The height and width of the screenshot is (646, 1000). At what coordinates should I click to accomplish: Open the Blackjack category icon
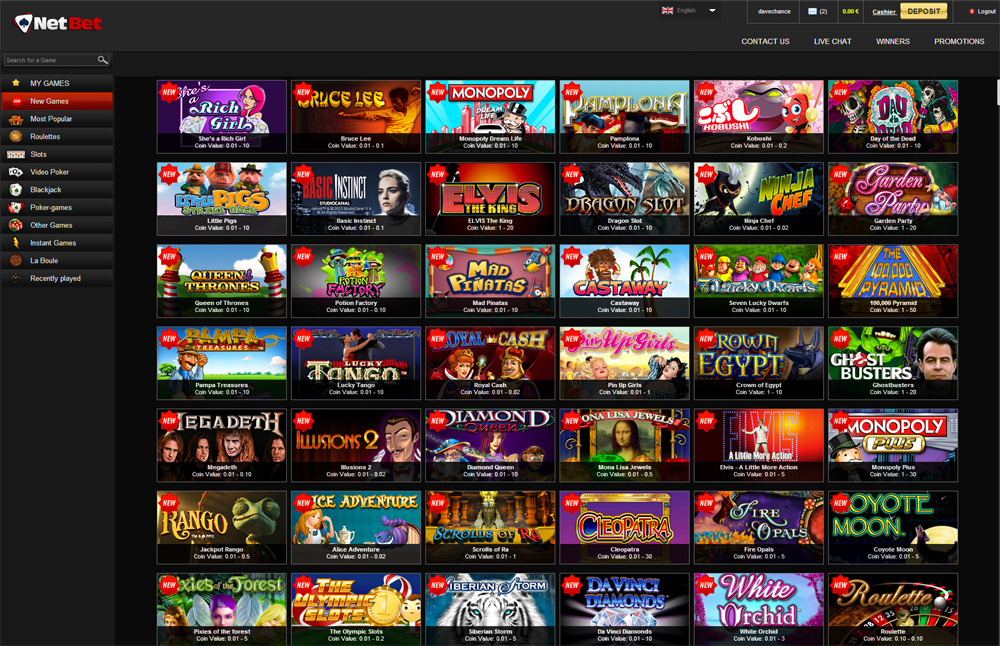pos(16,189)
